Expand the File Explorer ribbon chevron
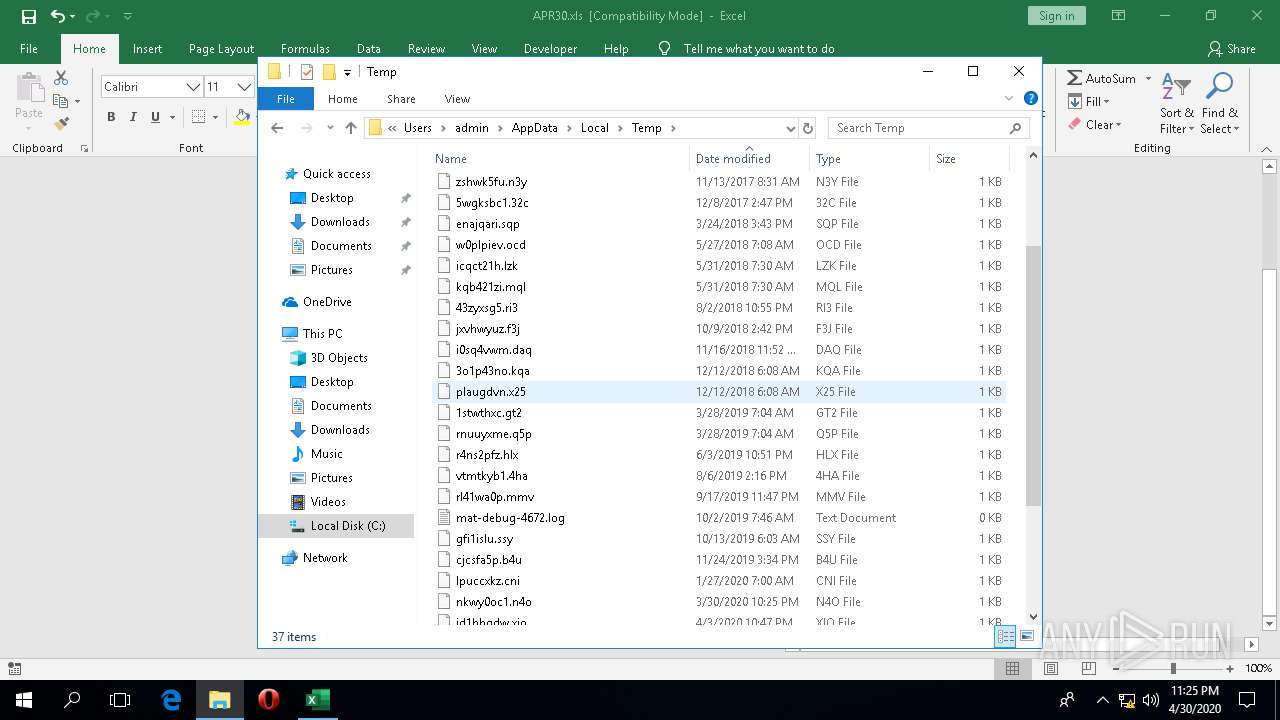The height and width of the screenshot is (720, 1280). point(1008,99)
